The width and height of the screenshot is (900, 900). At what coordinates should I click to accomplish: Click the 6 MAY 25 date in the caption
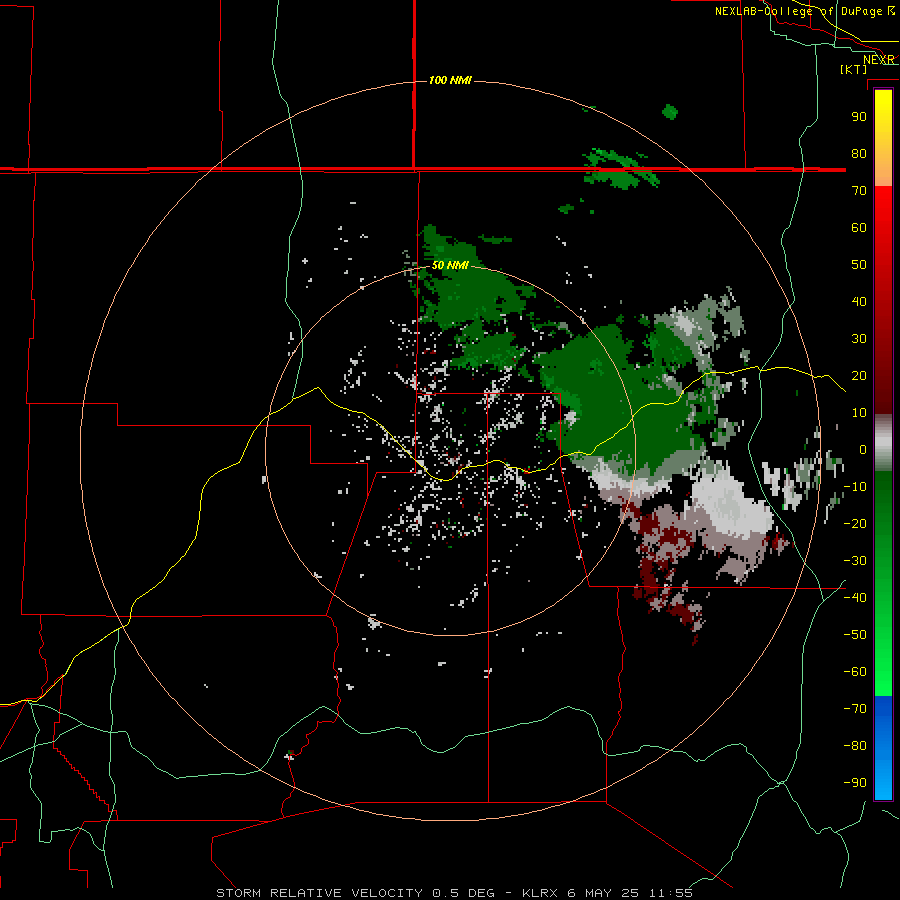[x=603, y=893]
